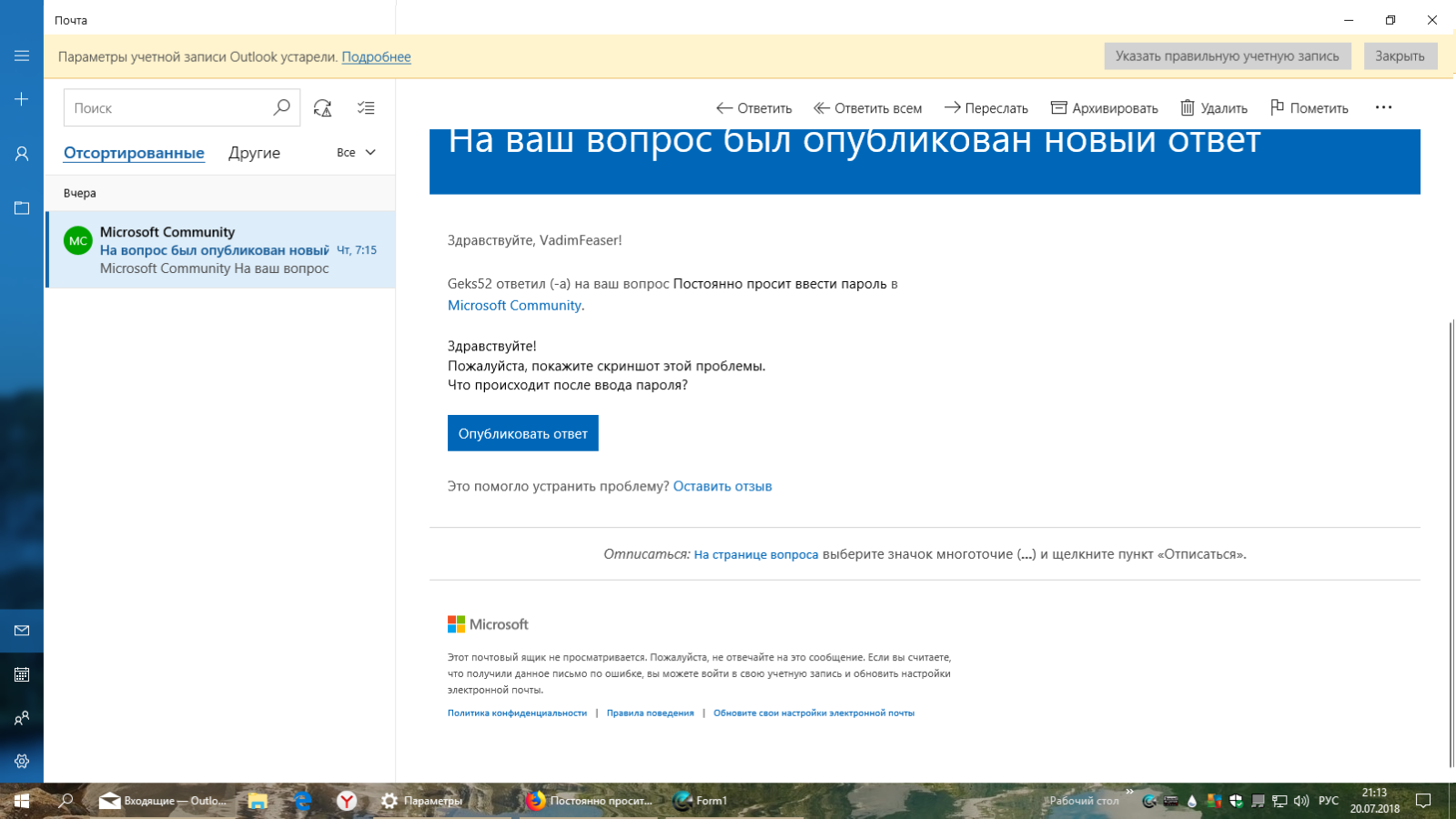Open the taskbar clock showing 21:13
The height and width of the screenshot is (819, 1456).
[x=1375, y=801]
